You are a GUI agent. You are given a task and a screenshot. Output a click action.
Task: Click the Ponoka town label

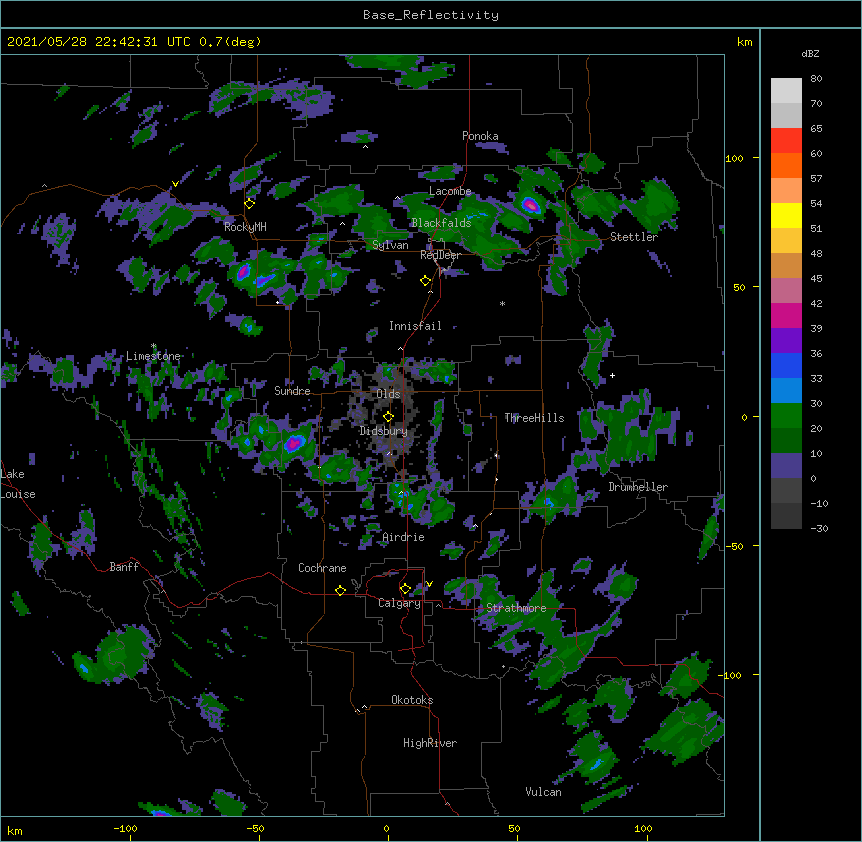480,136
